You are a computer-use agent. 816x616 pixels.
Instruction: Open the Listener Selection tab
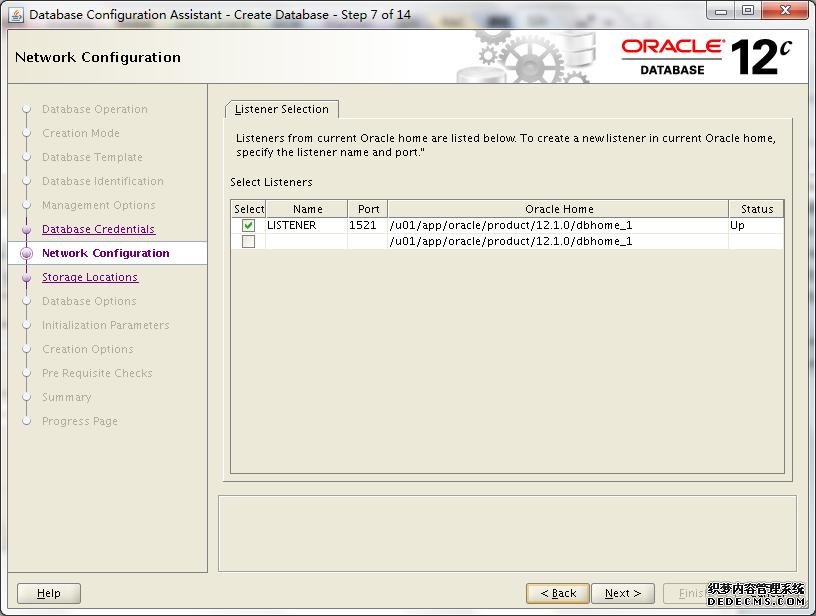coord(282,109)
